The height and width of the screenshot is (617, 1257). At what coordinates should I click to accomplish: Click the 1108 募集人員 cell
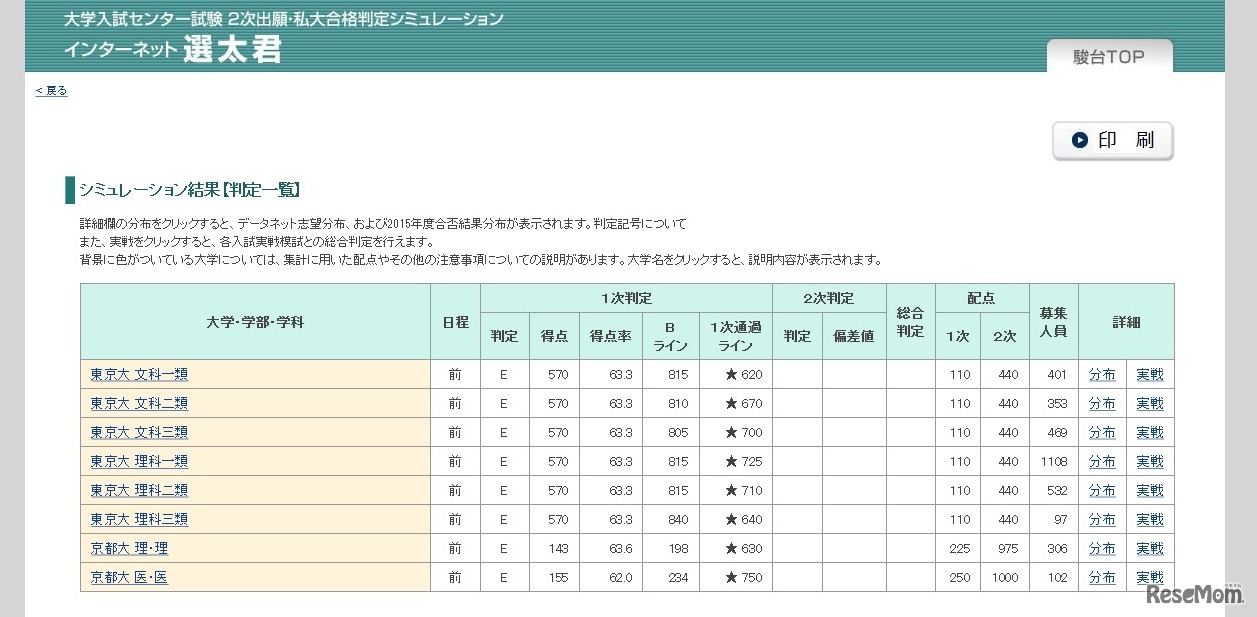1054,462
